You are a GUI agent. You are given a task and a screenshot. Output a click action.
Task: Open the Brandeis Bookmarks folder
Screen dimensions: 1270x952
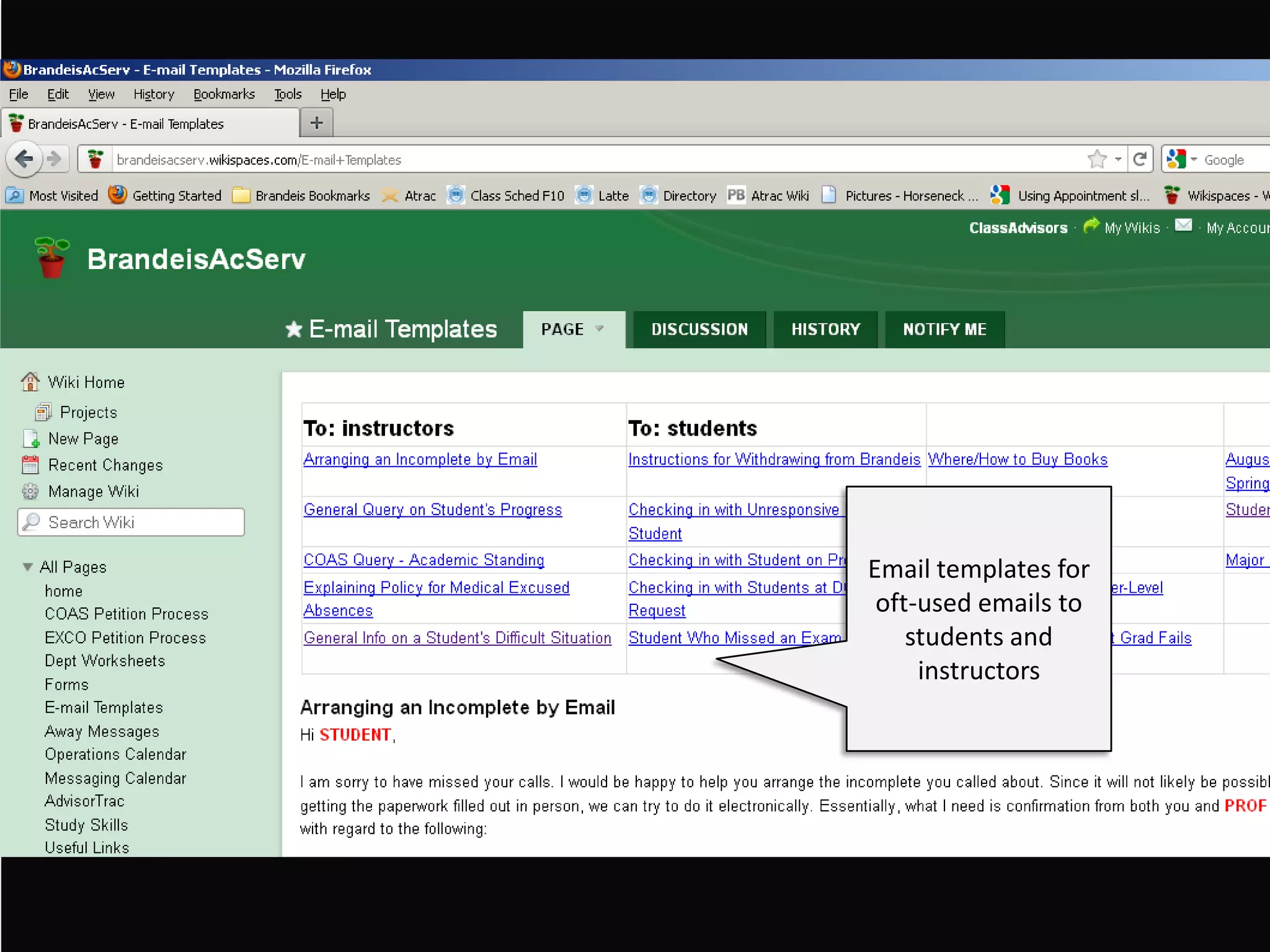pyautogui.click(x=301, y=195)
